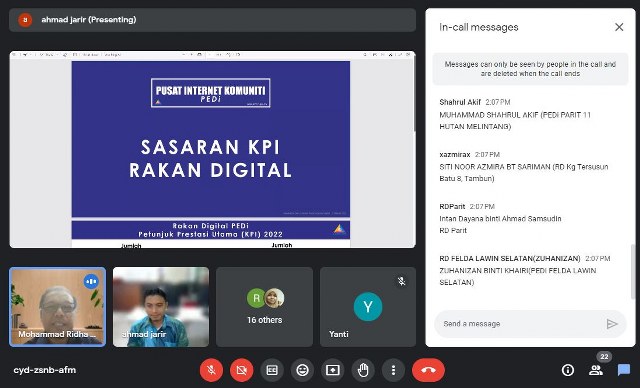Toggle closed captions button
The width and height of the screenshot is (640, 388).
coord(272,370)
